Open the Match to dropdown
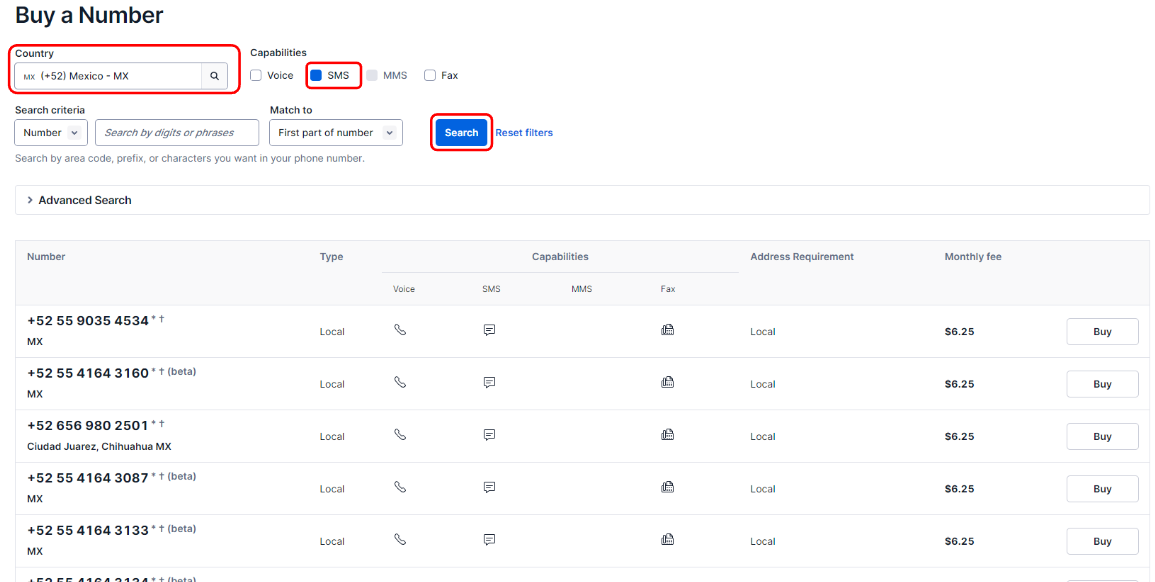The width and height of the screenshot is (1155, 582). 335,133
